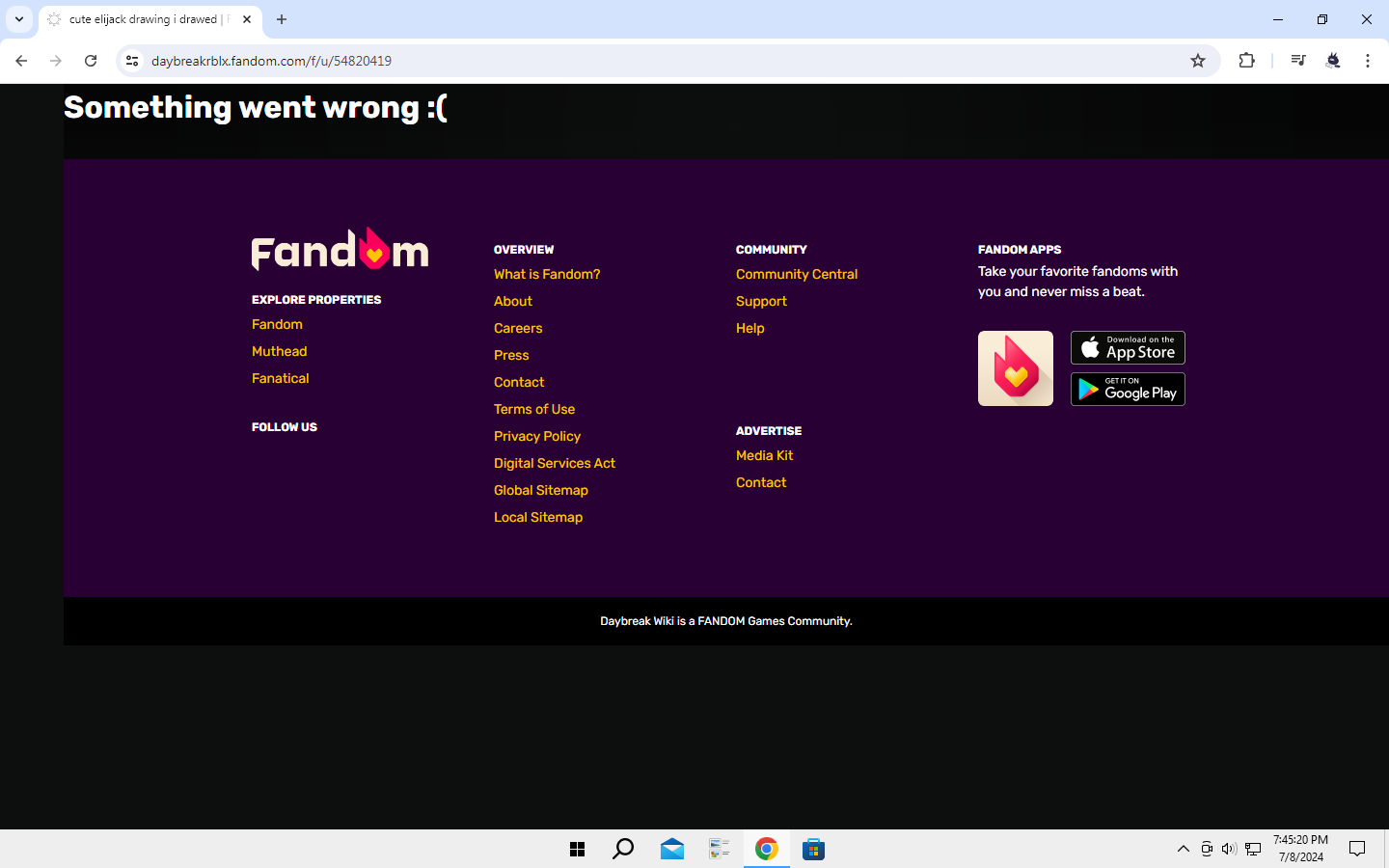
Task: Click the Download on the App Store badge
Action: coord(1127,347)
